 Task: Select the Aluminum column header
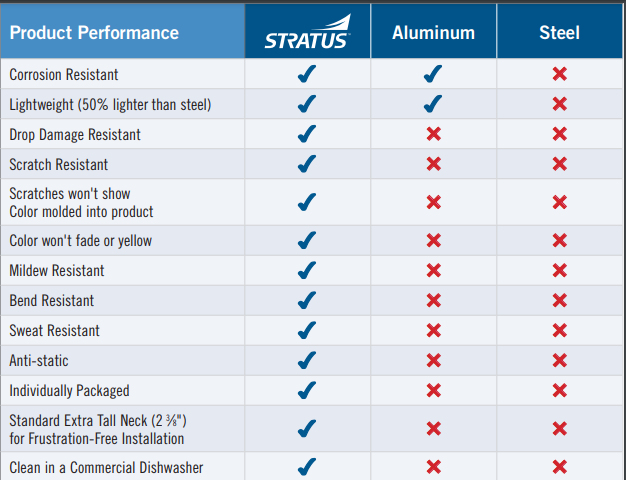pyautogui.click(x=433, y=33)
